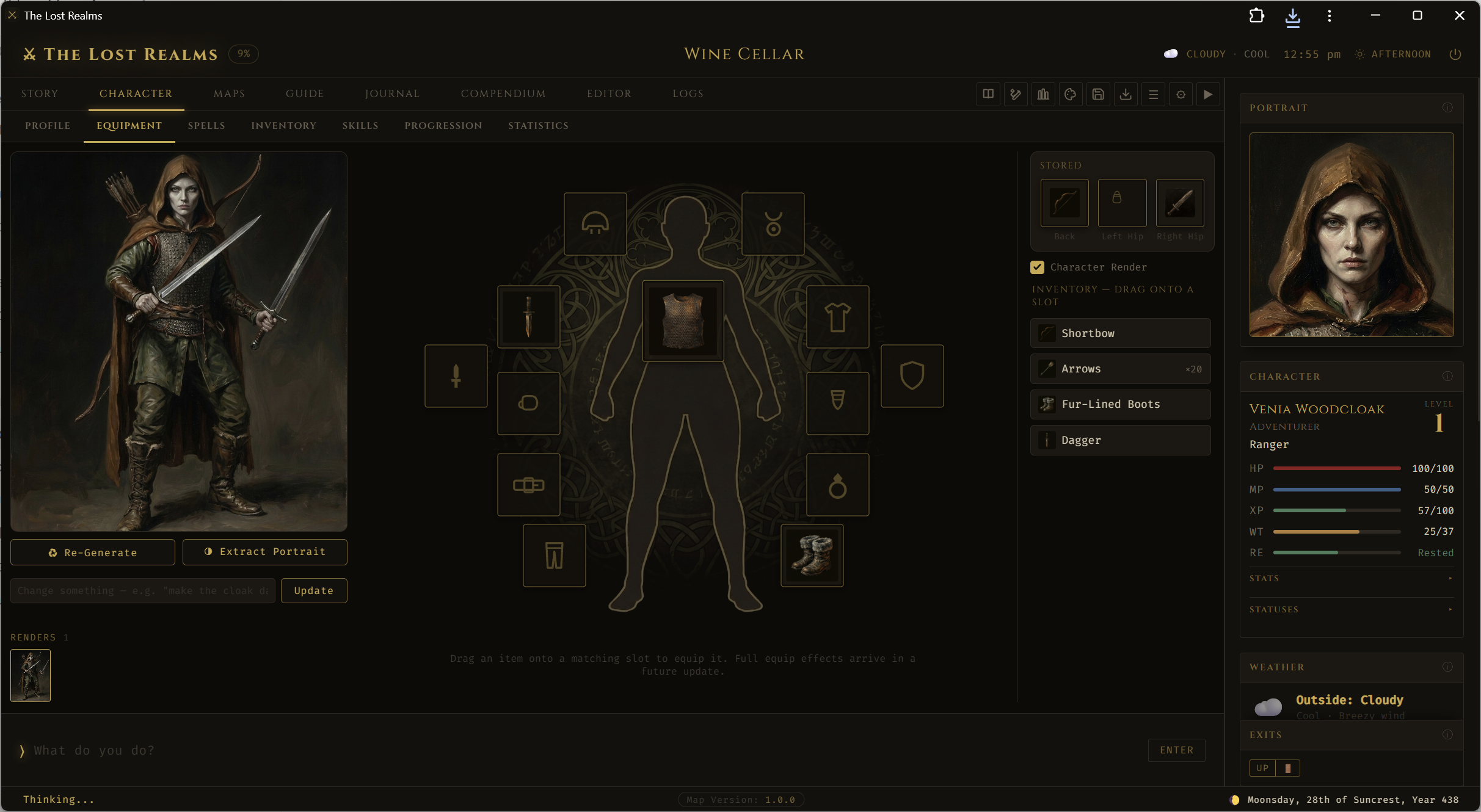Select the shield off-hand slot

click(x=912, y=375)
